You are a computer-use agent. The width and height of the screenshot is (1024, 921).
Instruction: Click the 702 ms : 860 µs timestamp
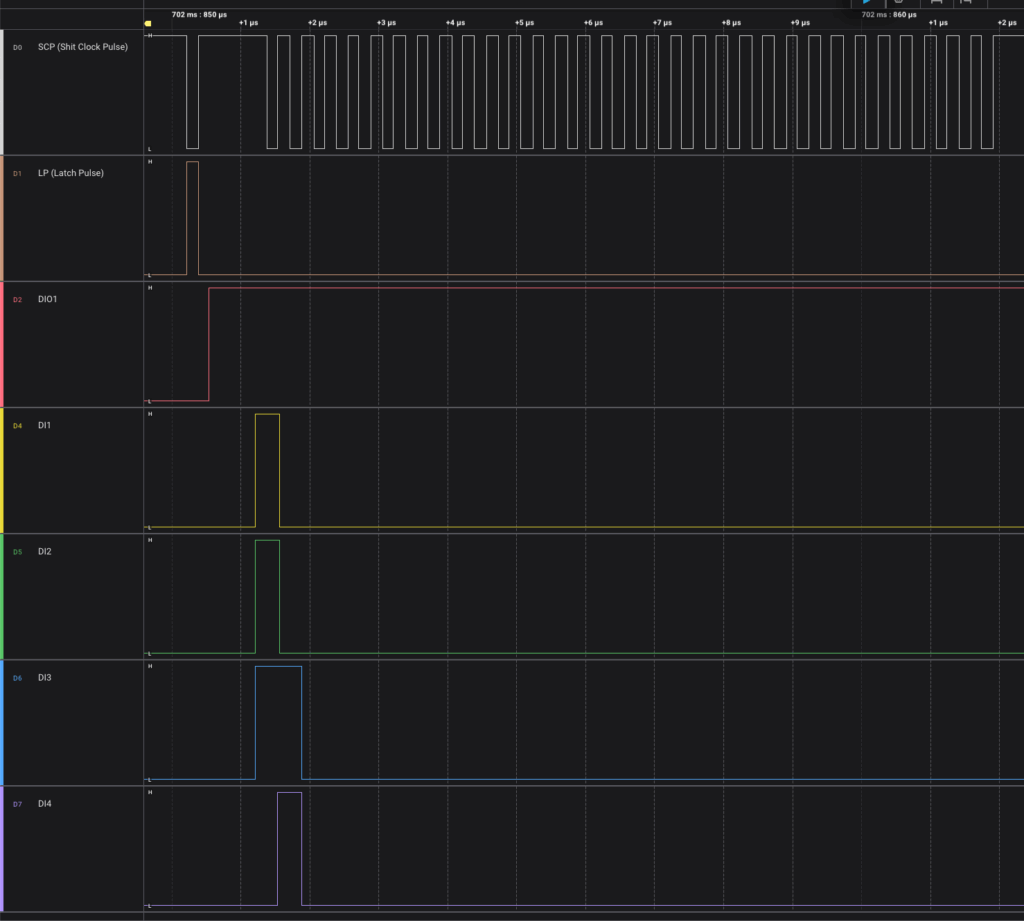[889, 15]
